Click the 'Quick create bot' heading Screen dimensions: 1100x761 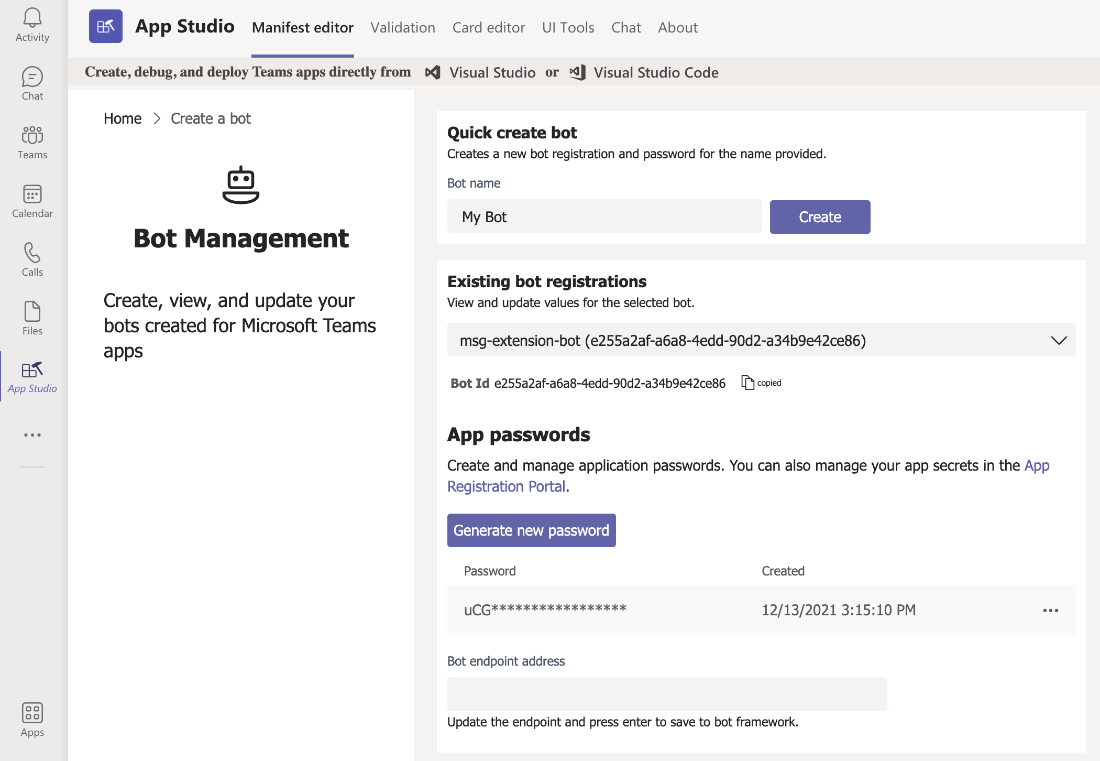pyautogui.click(x=512, y=133)
